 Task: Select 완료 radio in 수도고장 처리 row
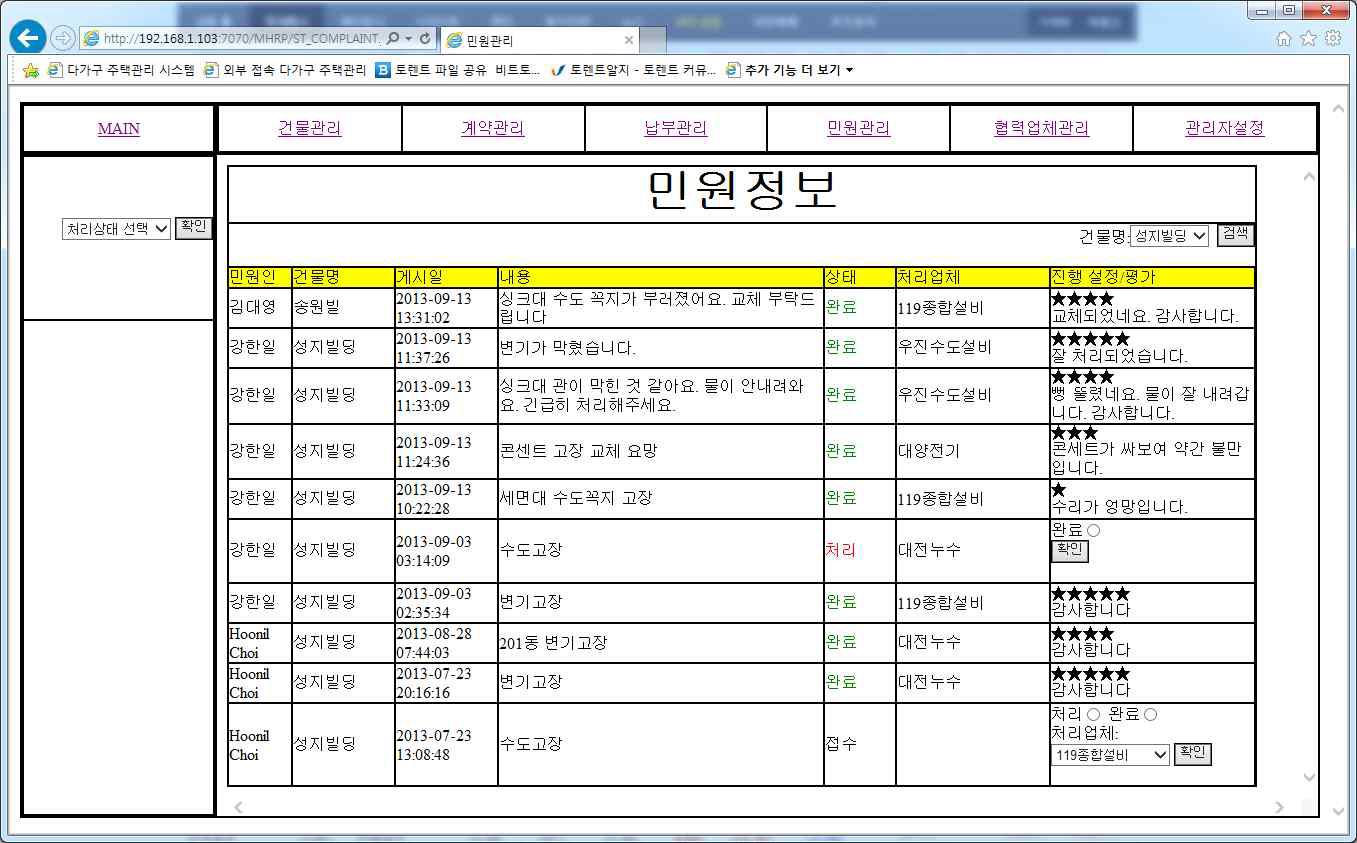tap(1093, 530)
